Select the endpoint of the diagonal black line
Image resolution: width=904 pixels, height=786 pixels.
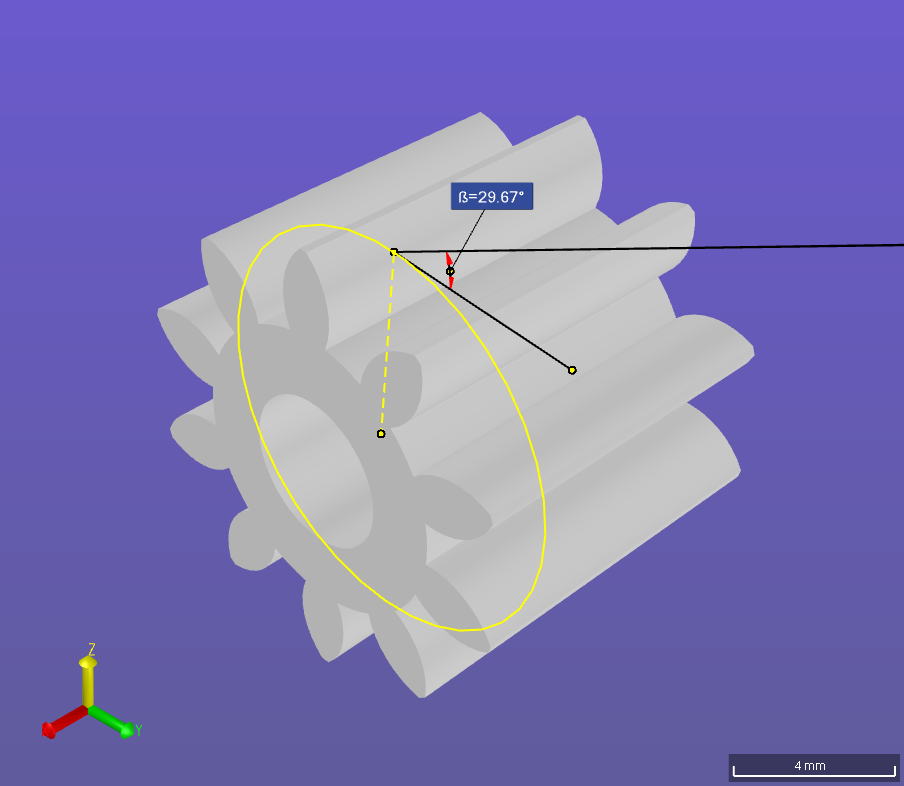click(x=572, y=370)
